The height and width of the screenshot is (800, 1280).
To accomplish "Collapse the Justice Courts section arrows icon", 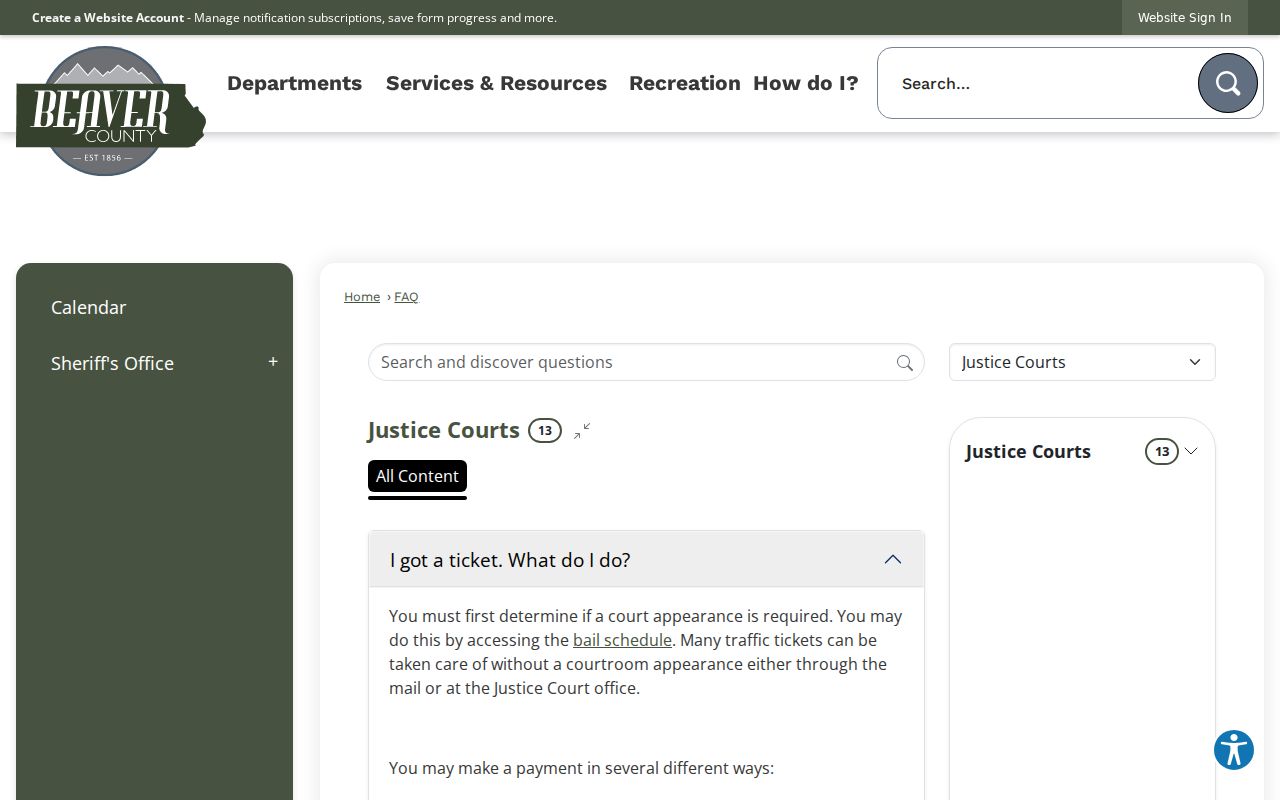I will (x=582, y=431).
